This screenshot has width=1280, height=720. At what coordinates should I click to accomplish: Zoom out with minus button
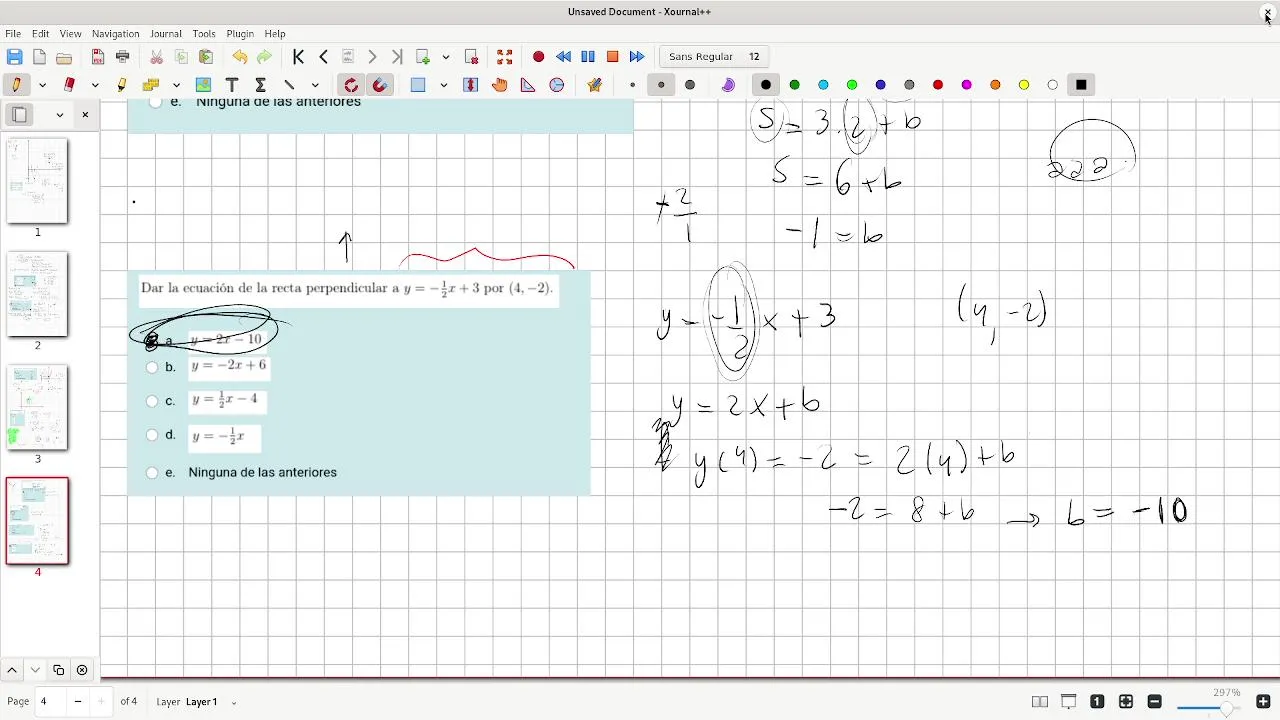point(1154,702)
